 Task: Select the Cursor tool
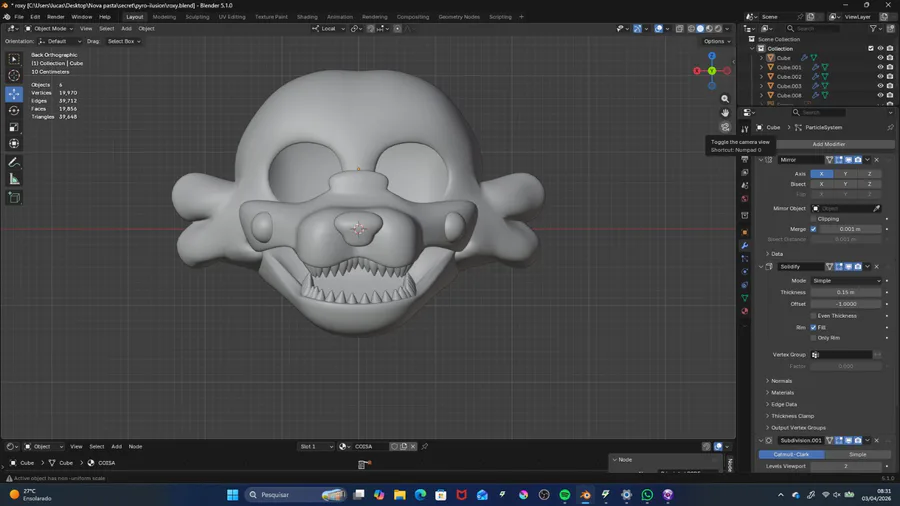pos(14,76)
